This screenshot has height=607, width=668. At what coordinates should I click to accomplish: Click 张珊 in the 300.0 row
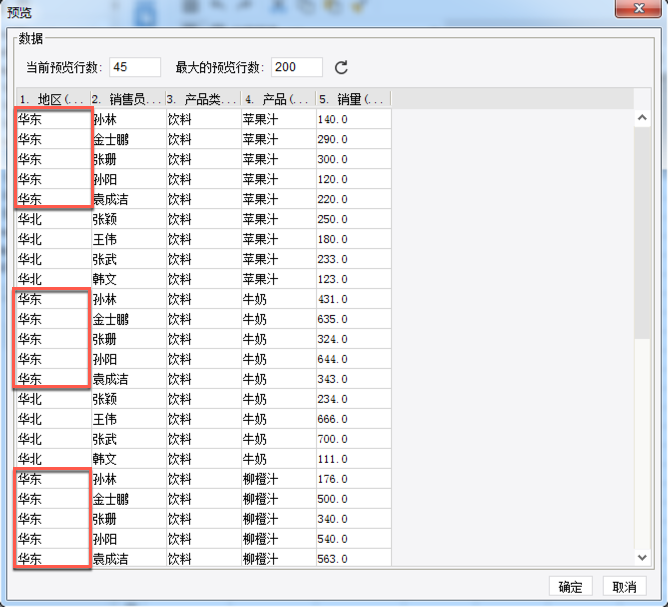(105, 159)
